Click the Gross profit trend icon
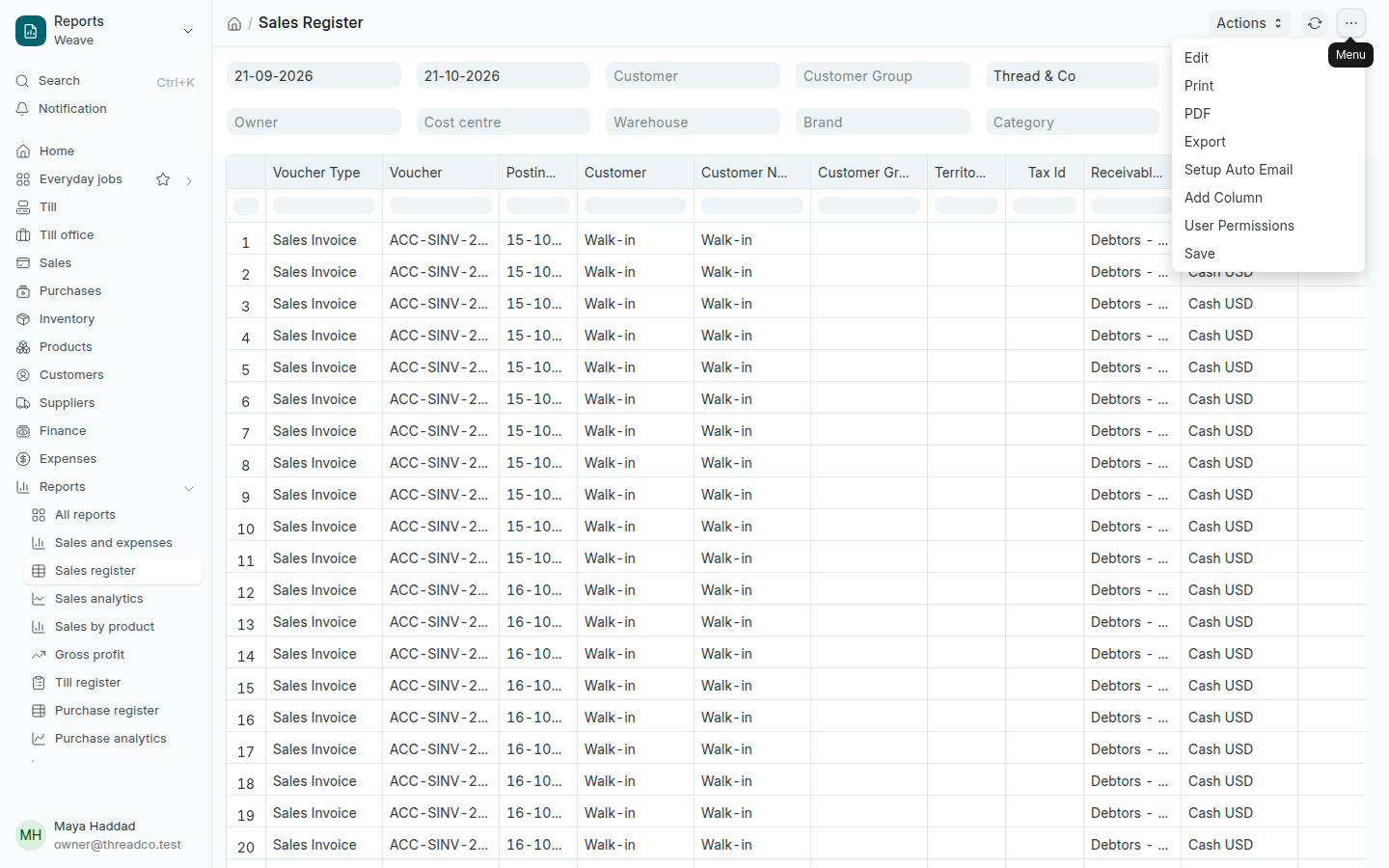The image size is (1389, 868). (x=39, y=655)
